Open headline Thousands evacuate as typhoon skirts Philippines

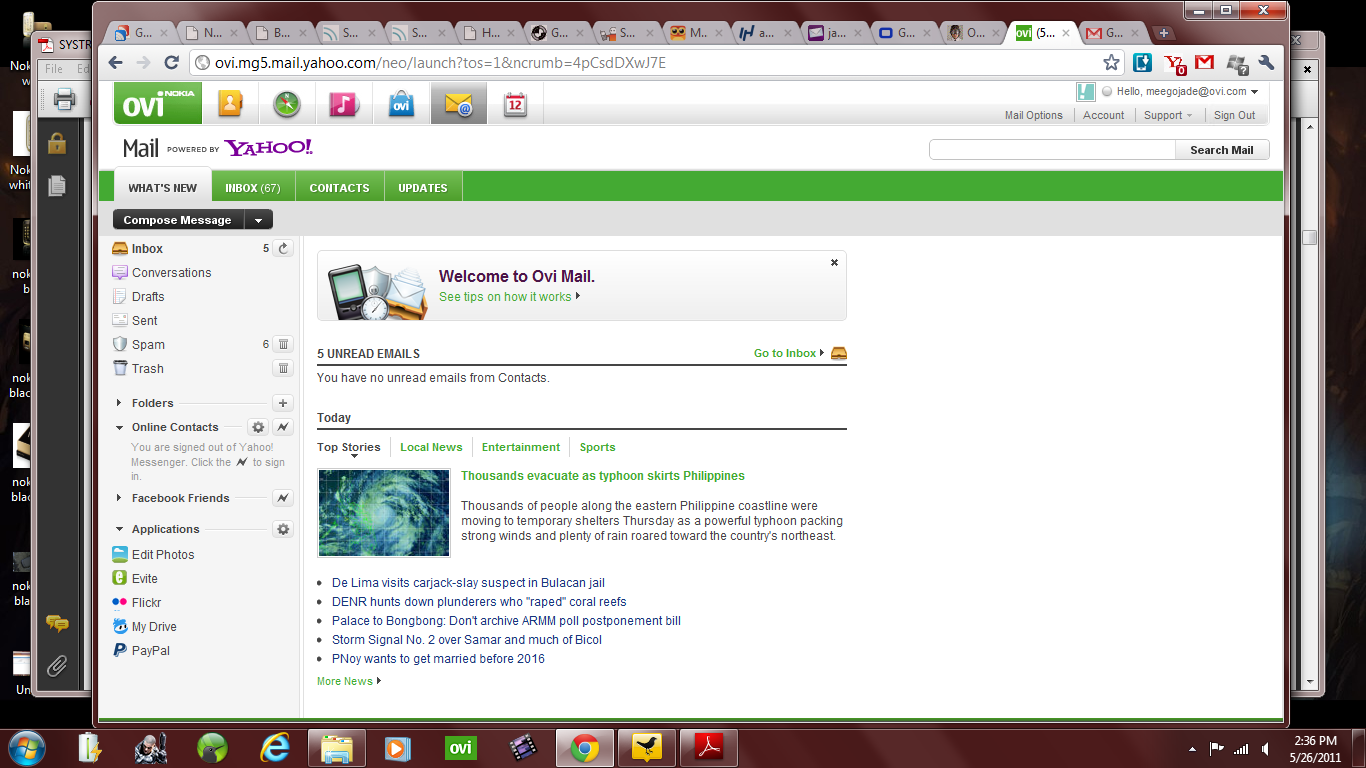[x=603, y=476]
